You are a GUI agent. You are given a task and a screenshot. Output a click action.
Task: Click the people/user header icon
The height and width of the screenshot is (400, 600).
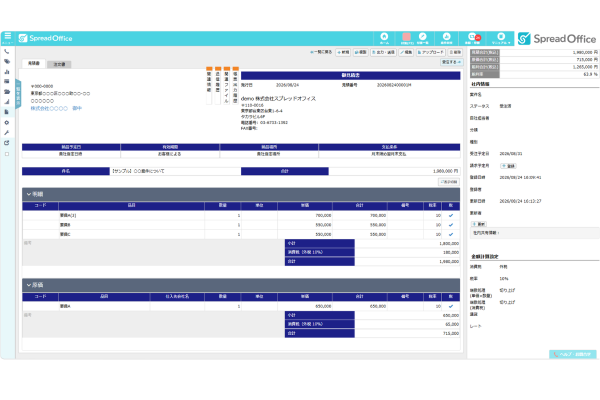447,38
